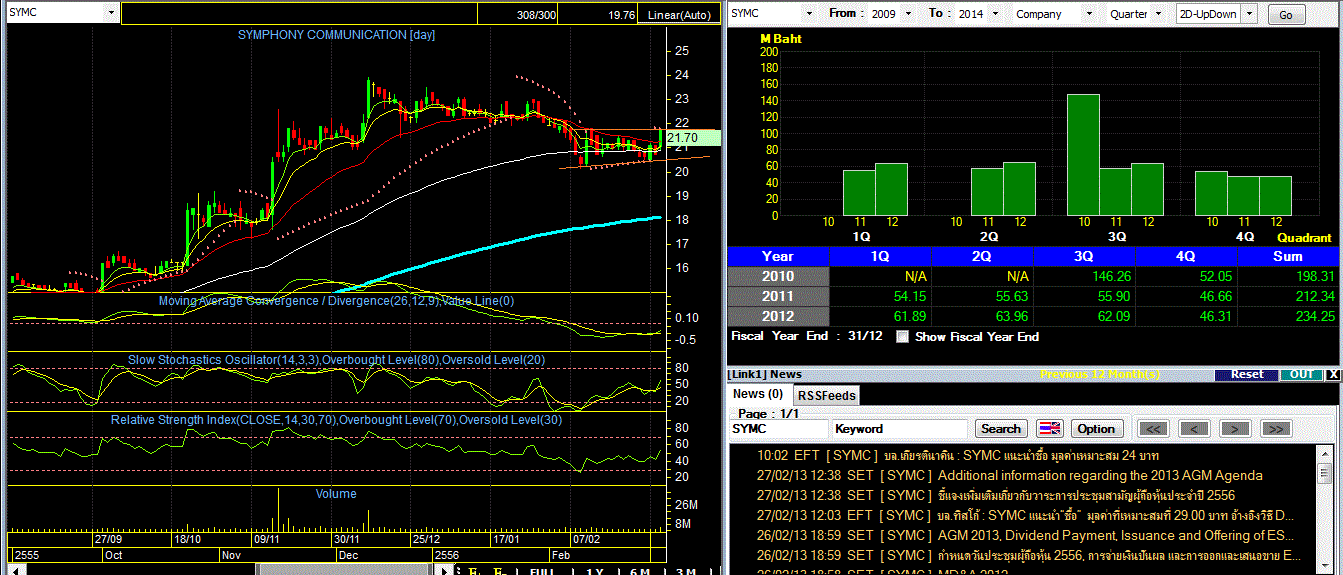The image size is (1343, 575).
Task: Set the chart range to 1Y
Action: point(595,571)
